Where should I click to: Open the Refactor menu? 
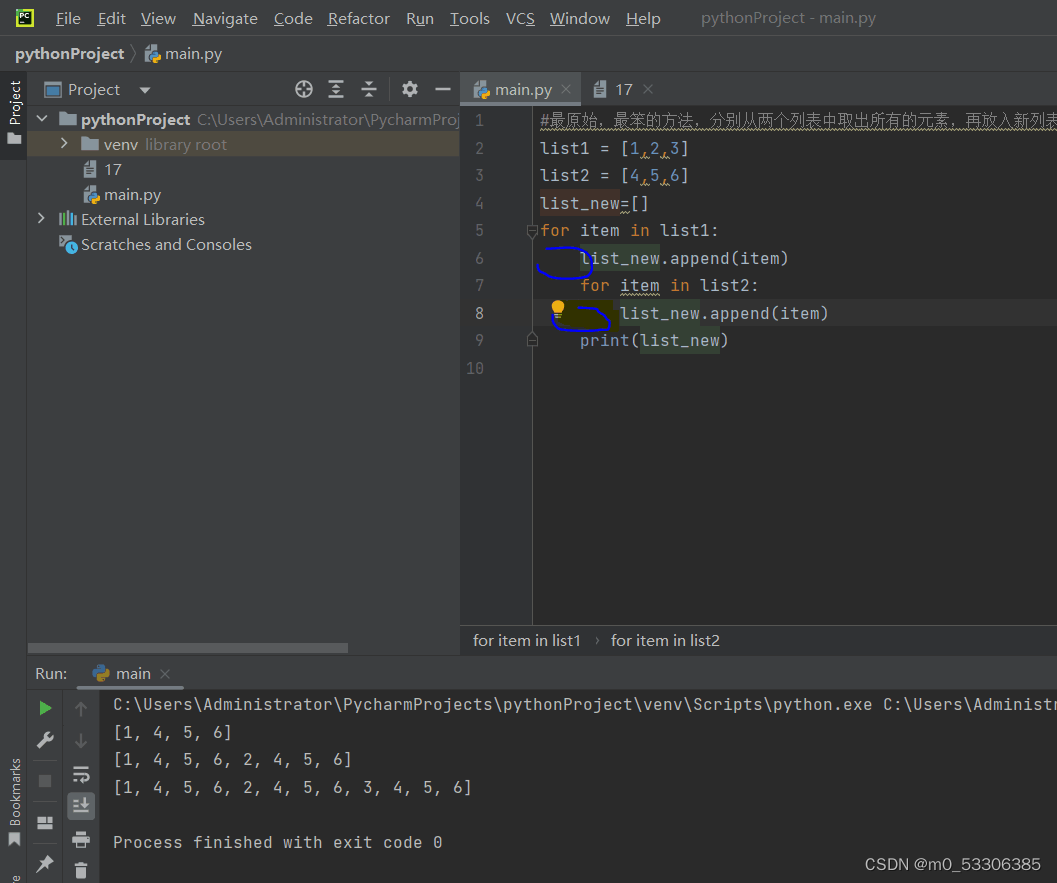click(x=358, y=18)
